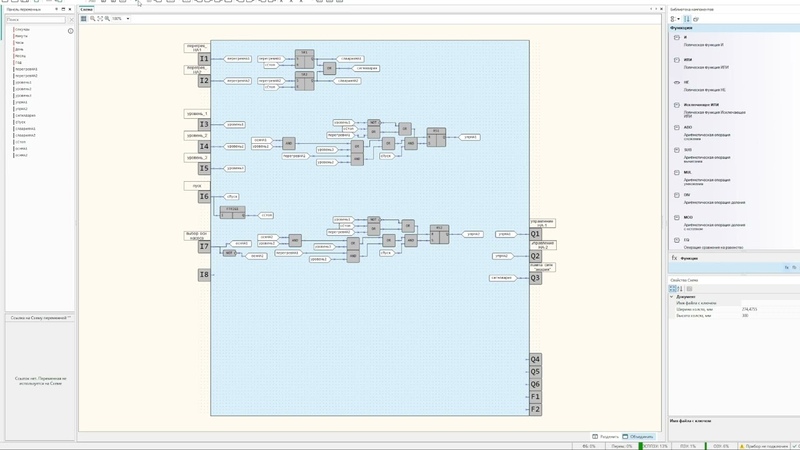Viewport: 800px width, 450px height.
Task: Click the fit-to-screen zoom icon
Action: pyautogui.click(x=100, y=19)
